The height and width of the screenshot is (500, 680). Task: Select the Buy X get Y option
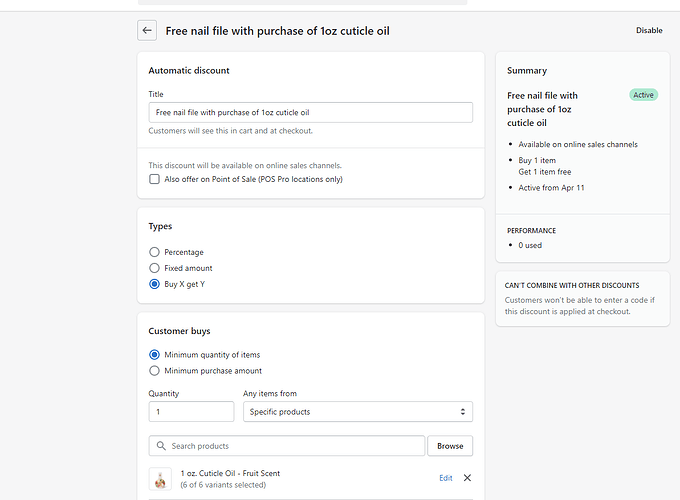click(154, 284)
